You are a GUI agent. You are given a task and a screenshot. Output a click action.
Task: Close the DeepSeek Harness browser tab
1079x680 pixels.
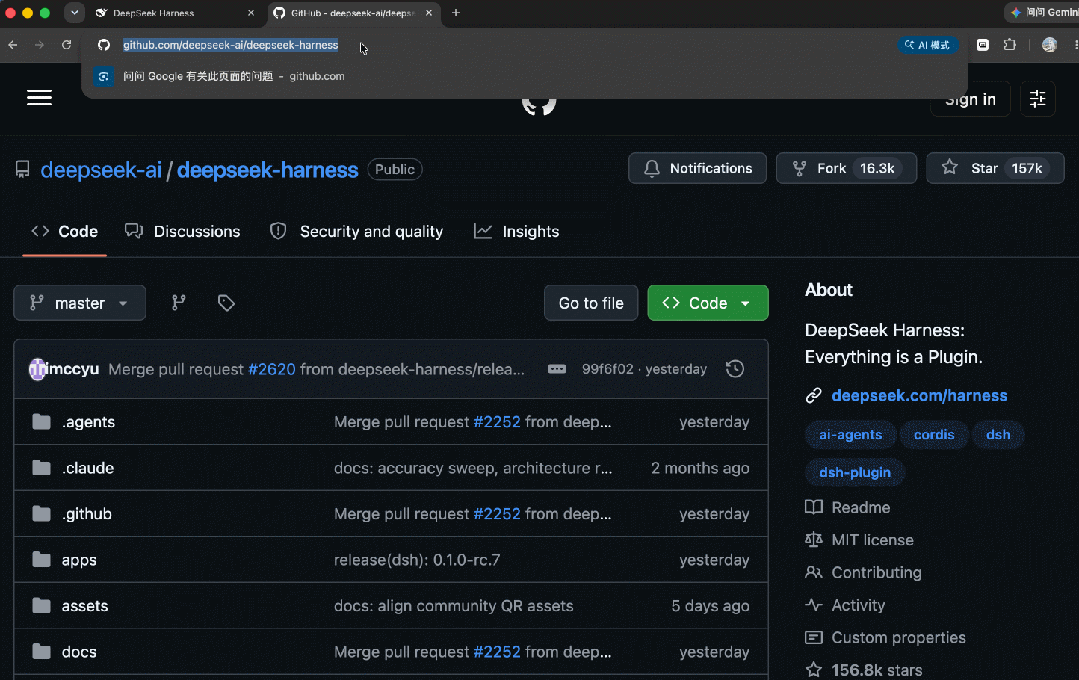250,12
